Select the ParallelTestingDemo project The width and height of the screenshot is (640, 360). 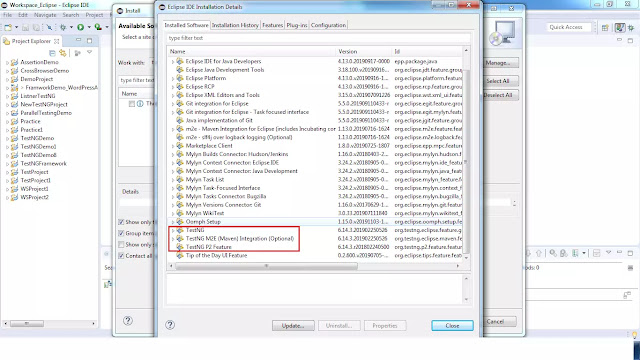[46, 113]
